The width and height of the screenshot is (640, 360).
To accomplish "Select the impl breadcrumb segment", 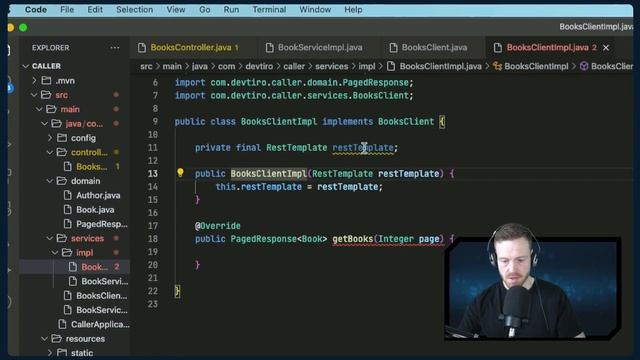I will [367, 66].
